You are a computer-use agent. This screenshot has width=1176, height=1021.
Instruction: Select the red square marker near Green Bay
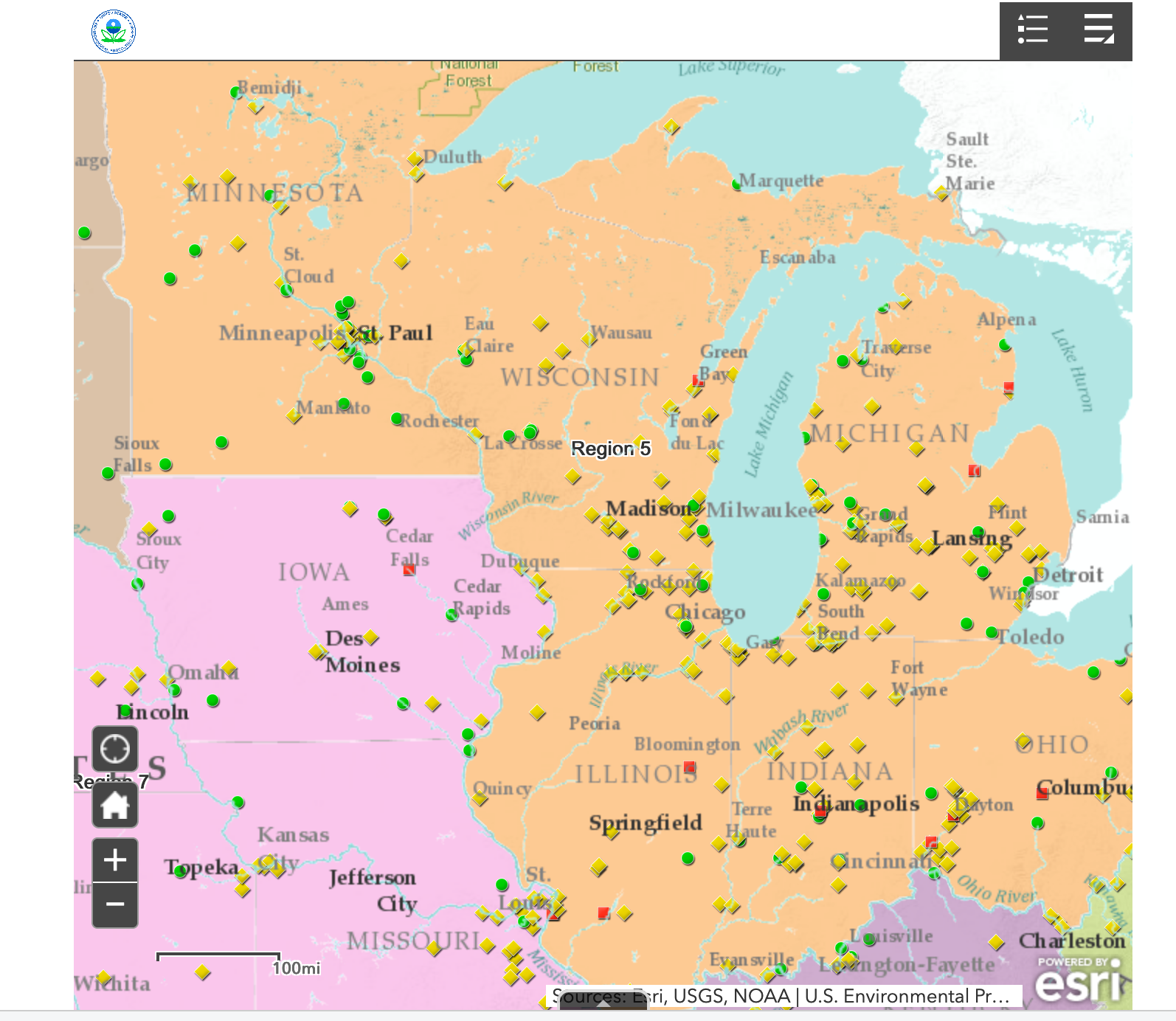[x=698, y=381]
